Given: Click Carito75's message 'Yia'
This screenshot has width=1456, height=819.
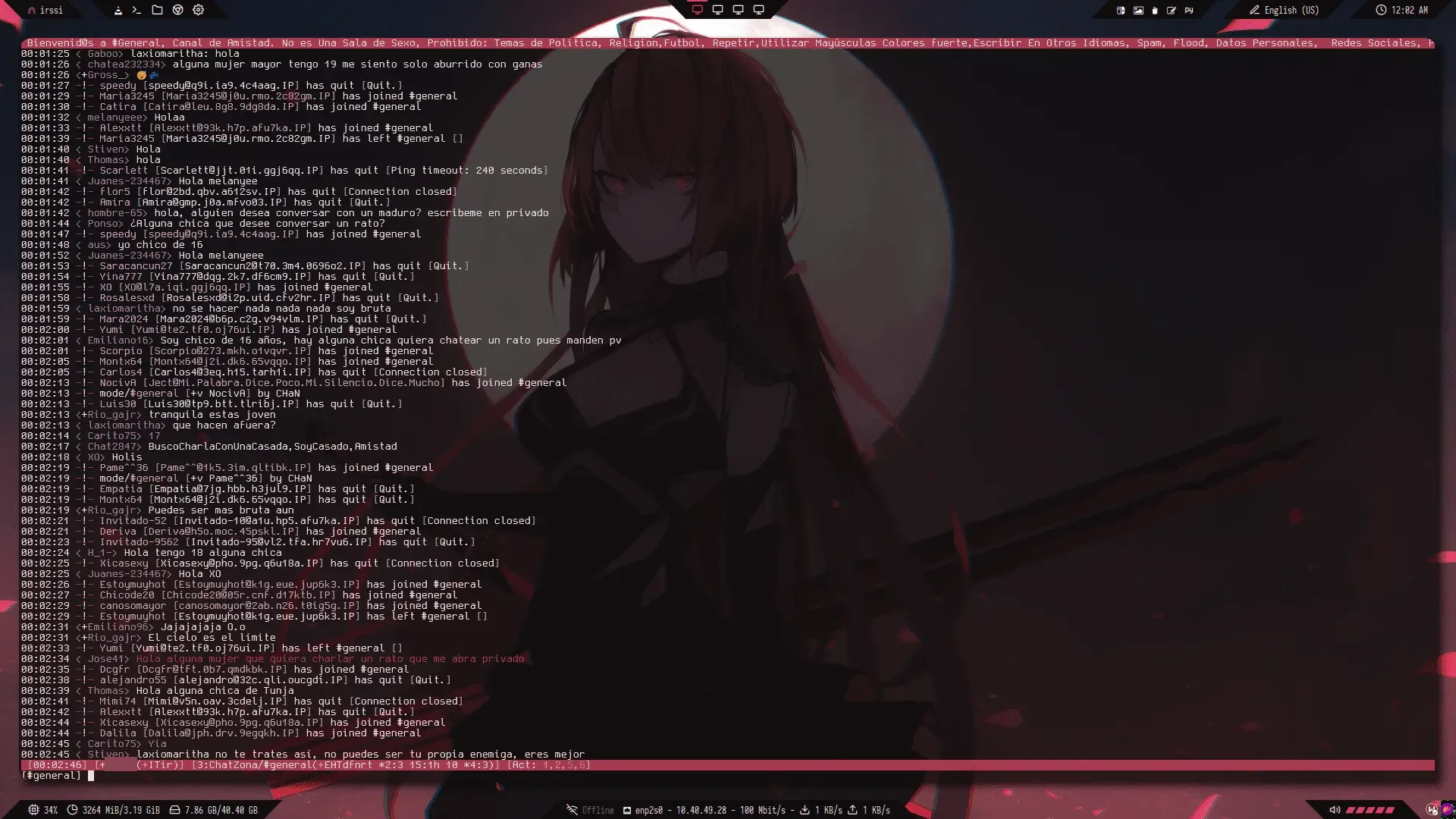Looking at the screenshot, I should coord(93,744).
